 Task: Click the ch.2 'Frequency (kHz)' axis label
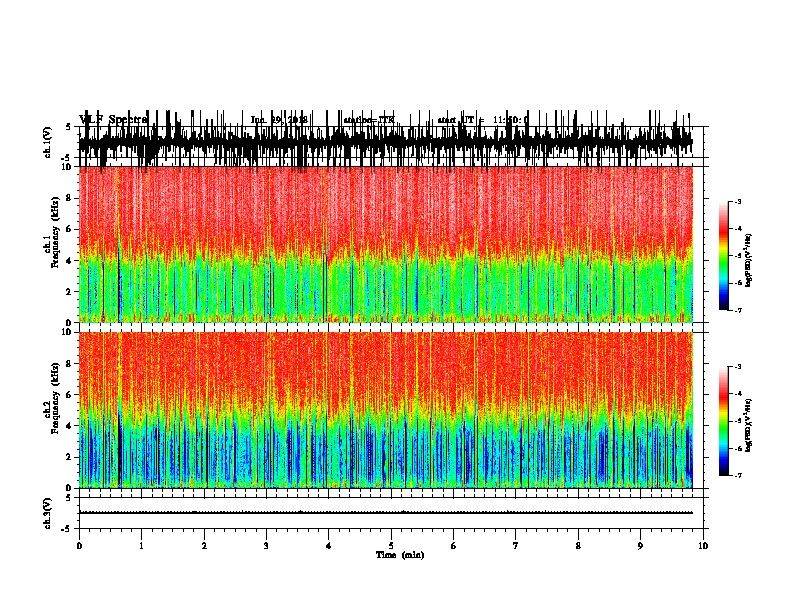click(x=55, y=398)
